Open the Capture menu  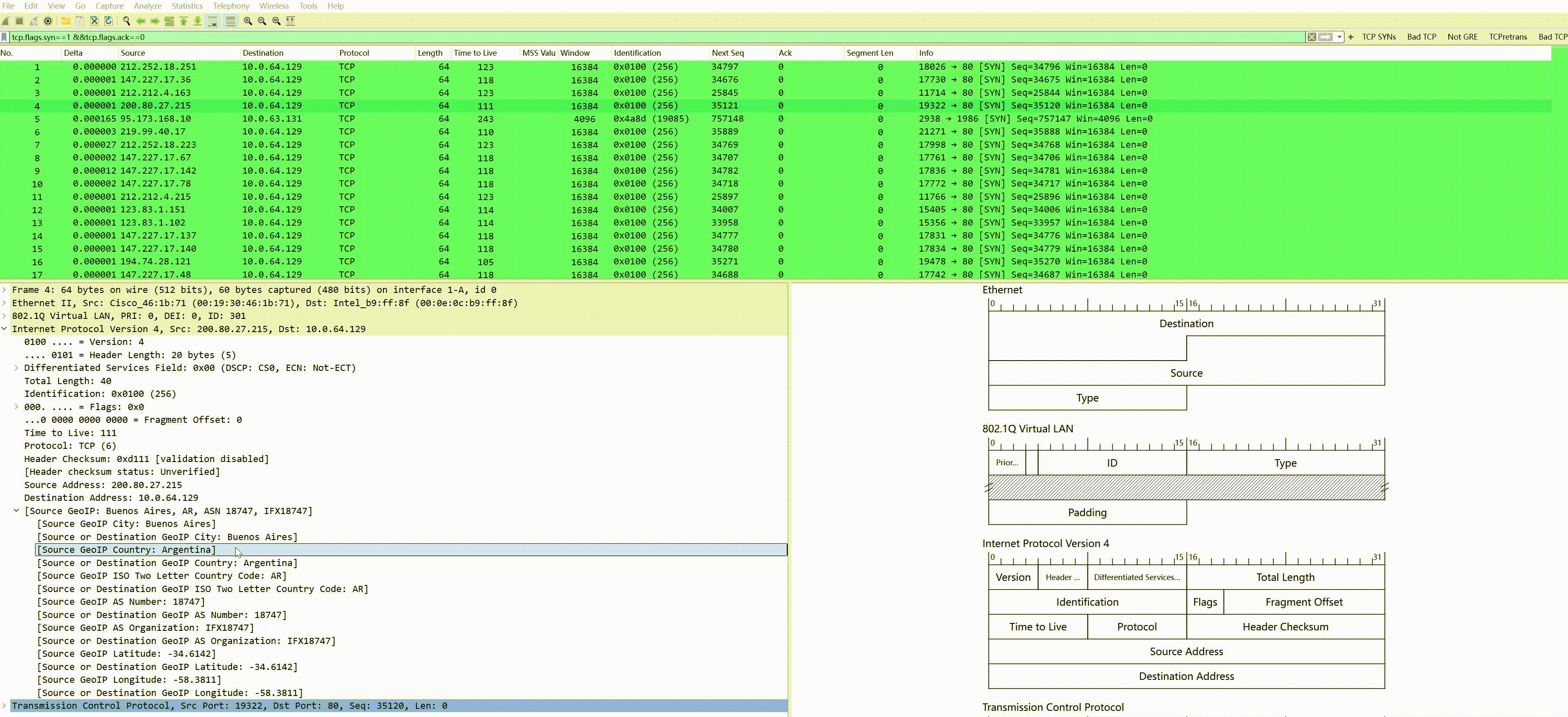pos(110,6)
